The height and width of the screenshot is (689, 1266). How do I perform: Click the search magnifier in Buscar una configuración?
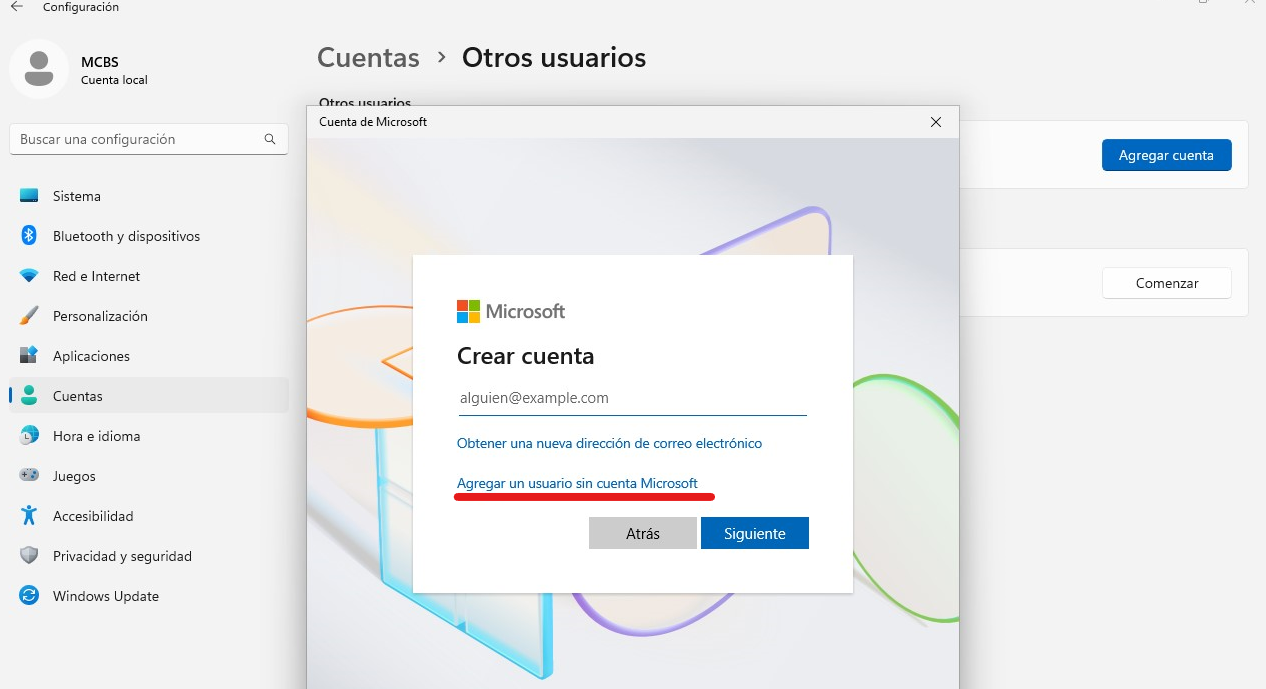tap(270, 140)
